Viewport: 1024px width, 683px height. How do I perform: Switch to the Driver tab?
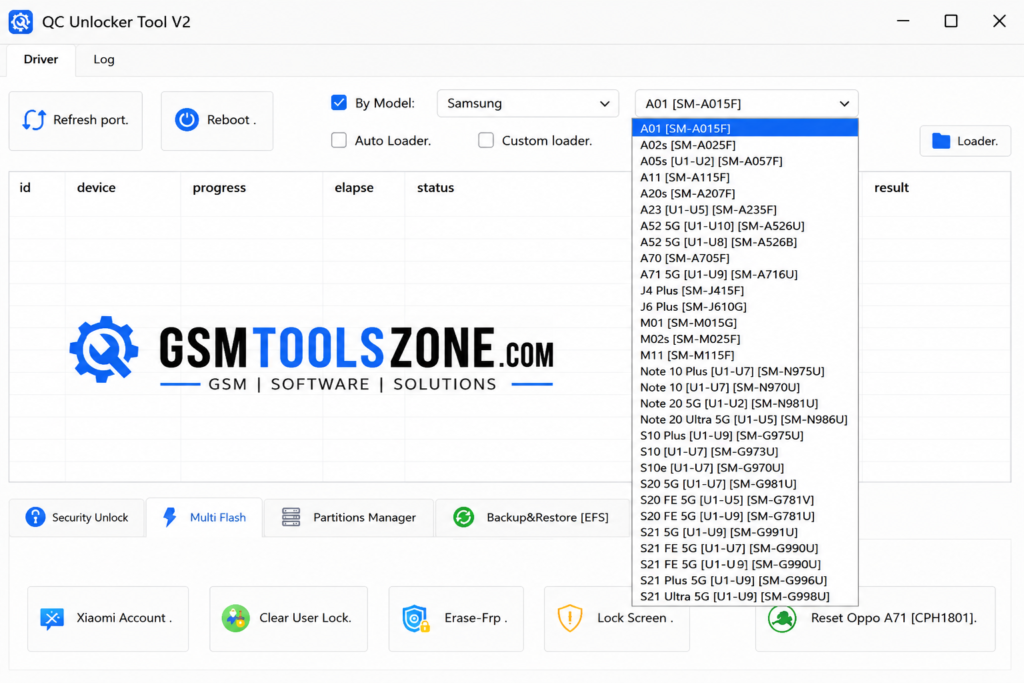point(41,59)
